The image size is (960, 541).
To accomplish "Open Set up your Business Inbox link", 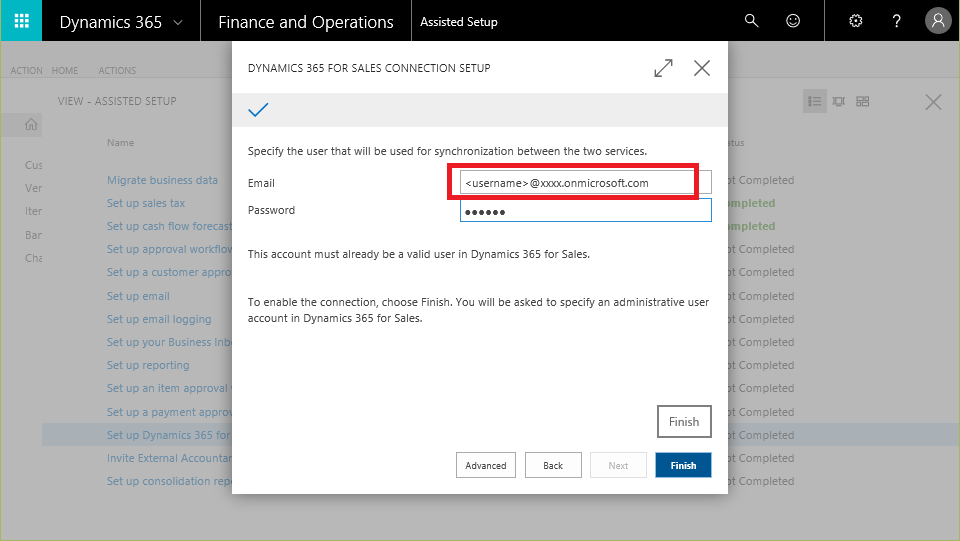I will (169, 341).
